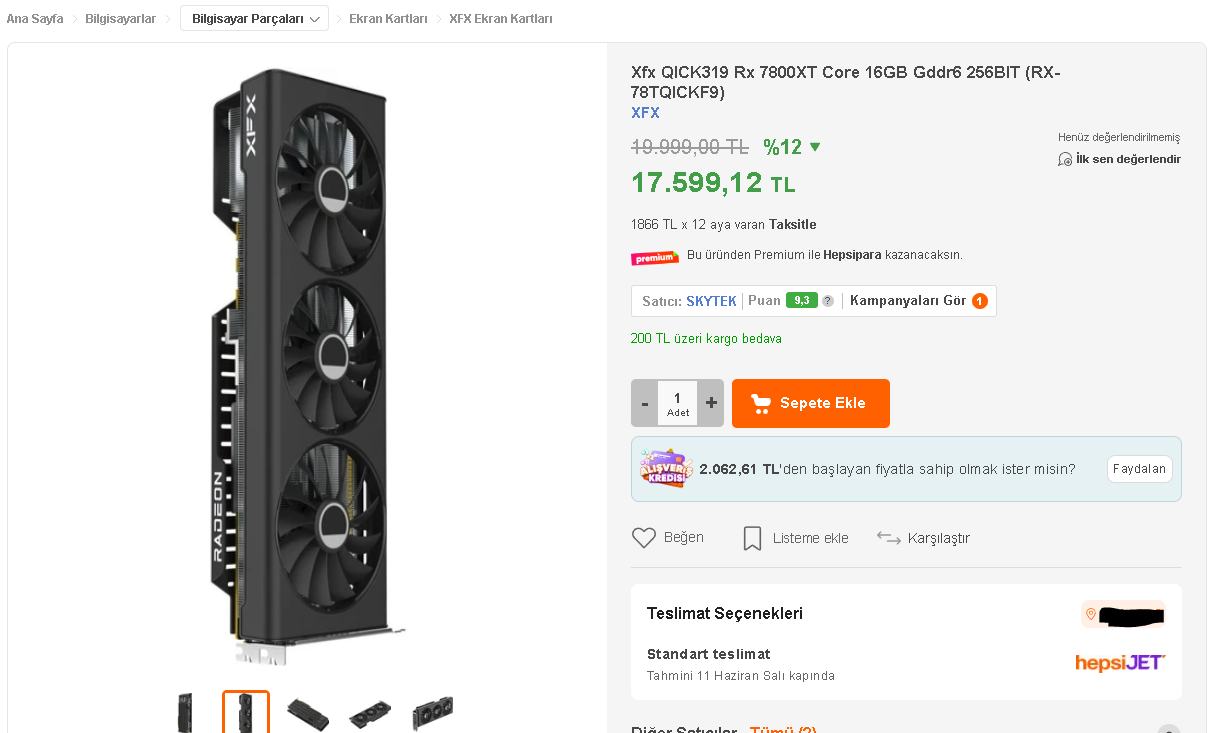Increase quantity with the plus button
Screen dimensions: 1217x733
(711, 403)
